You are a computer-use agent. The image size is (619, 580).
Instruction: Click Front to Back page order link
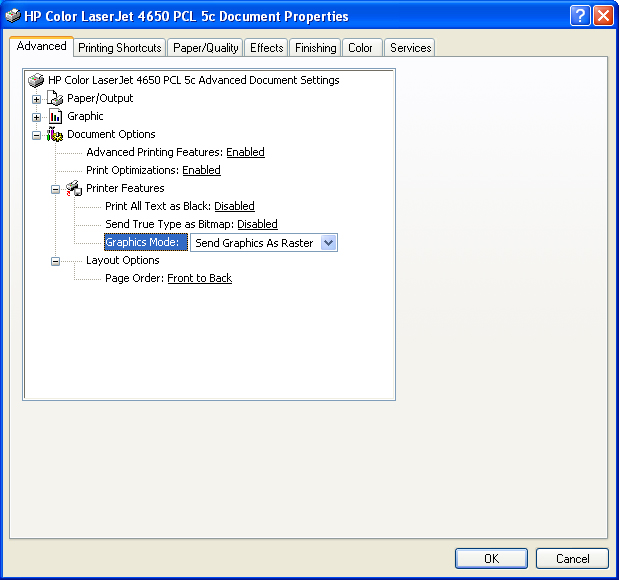[x=199, y=278]
